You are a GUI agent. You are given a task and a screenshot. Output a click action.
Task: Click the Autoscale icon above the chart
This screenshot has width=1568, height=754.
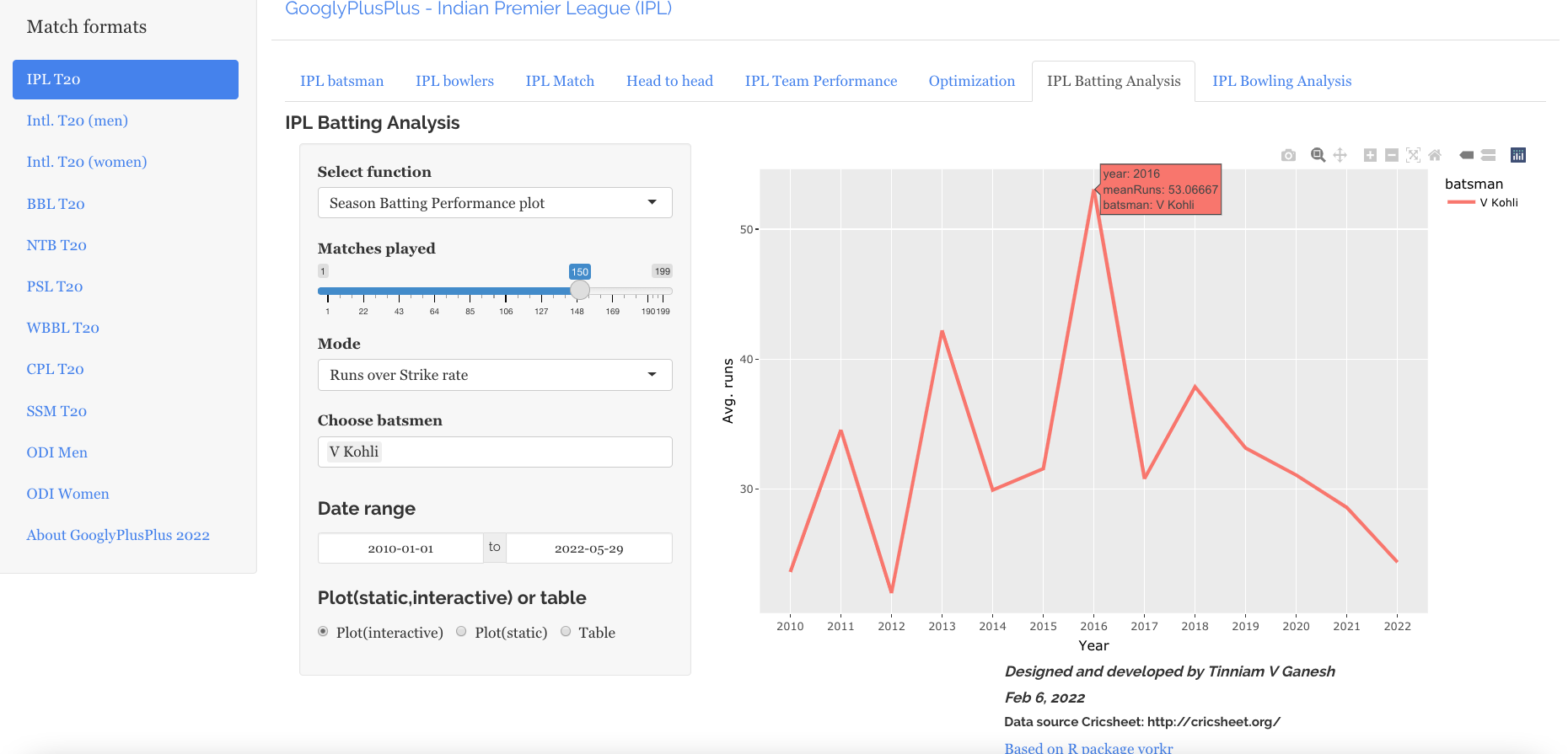[x=1414, y=155]
